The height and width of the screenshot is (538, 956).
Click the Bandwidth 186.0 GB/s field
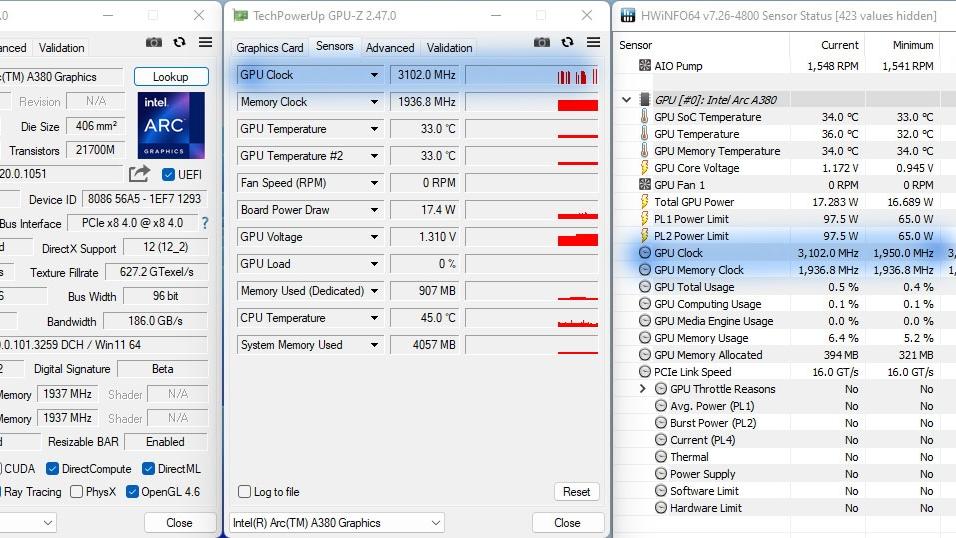point(155,321)
